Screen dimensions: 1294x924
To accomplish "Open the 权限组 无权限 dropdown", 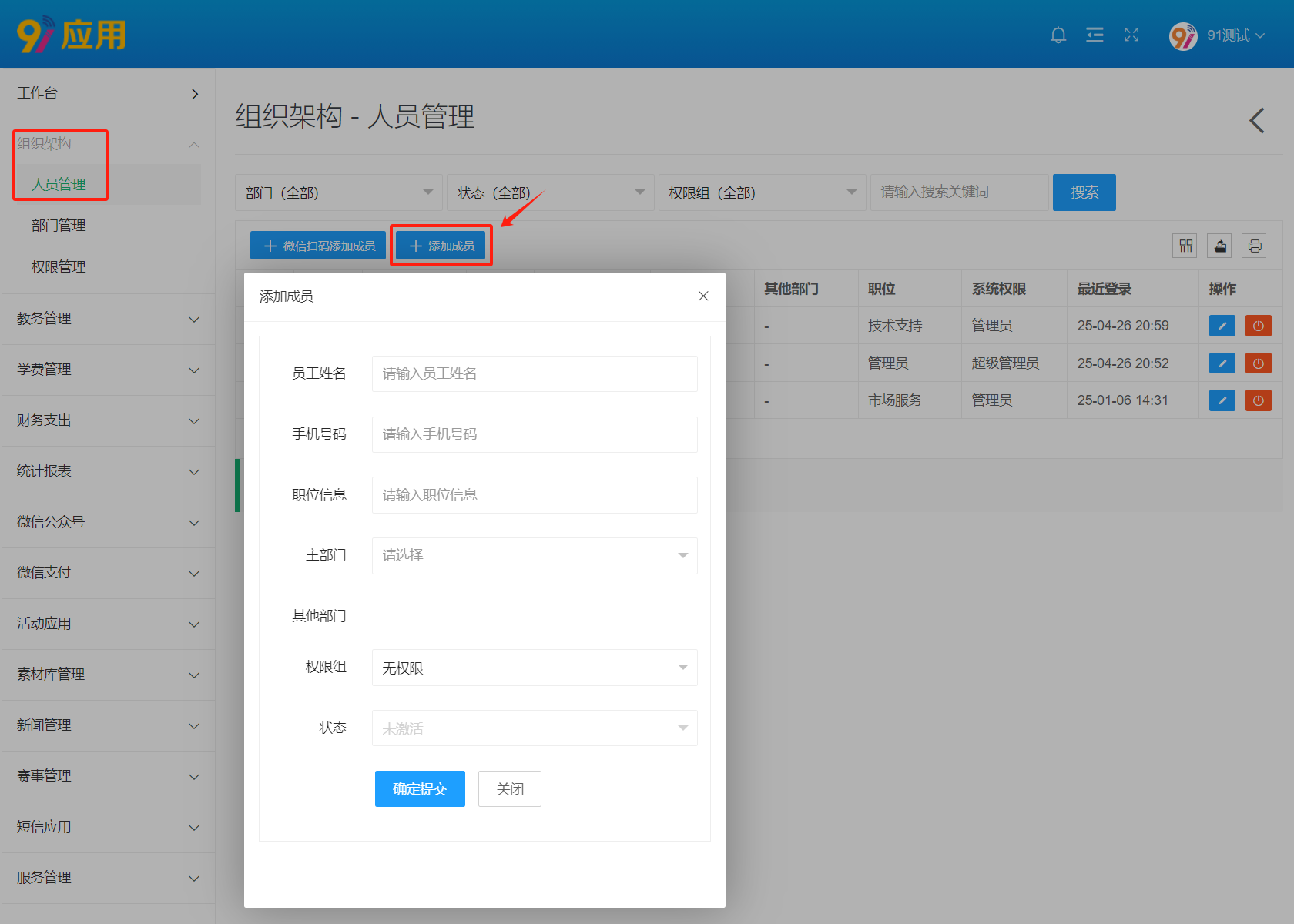I will click(x=535, y=668).
